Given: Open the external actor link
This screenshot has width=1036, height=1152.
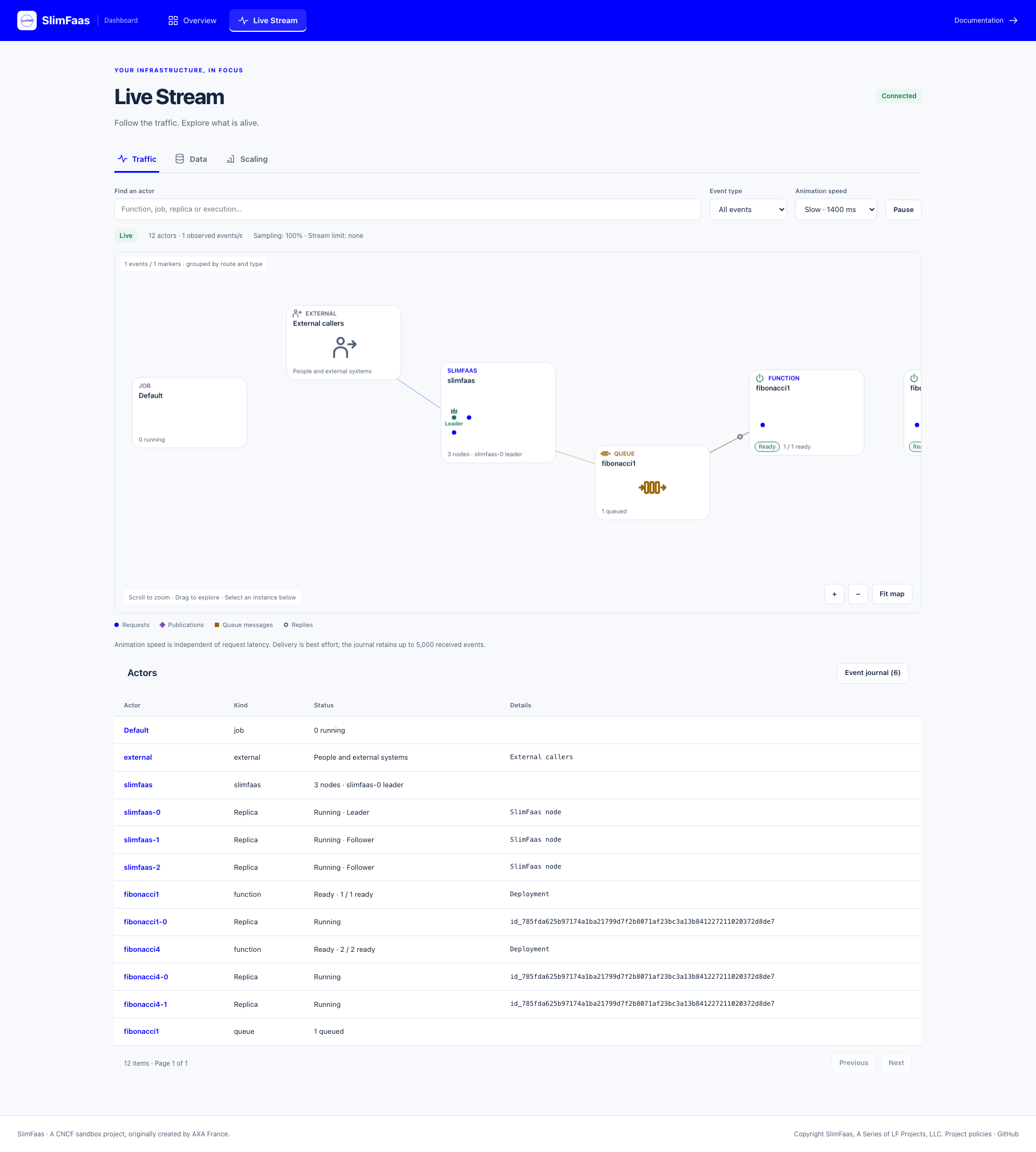Looking at the screenshot, I should click(138, 757).
